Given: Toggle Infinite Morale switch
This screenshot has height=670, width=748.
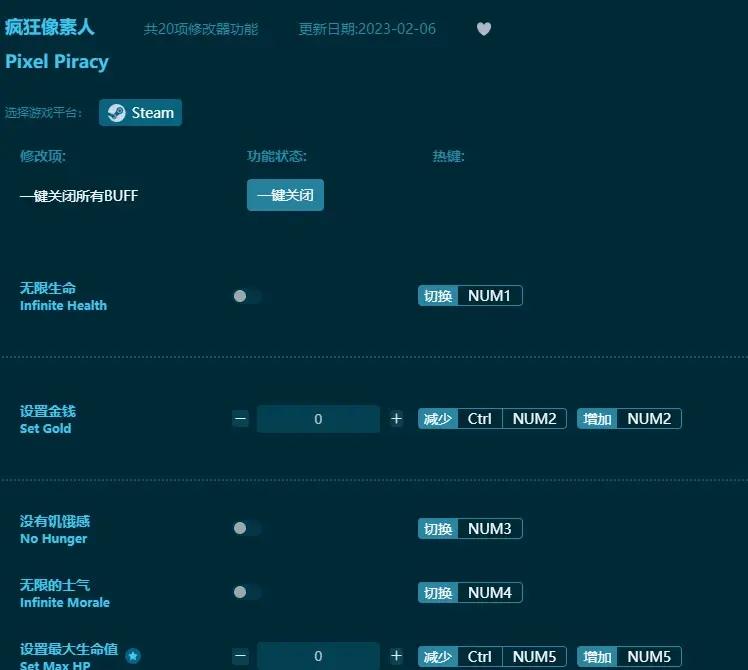Looking at the screenshot, I should [x=247, y=592].
